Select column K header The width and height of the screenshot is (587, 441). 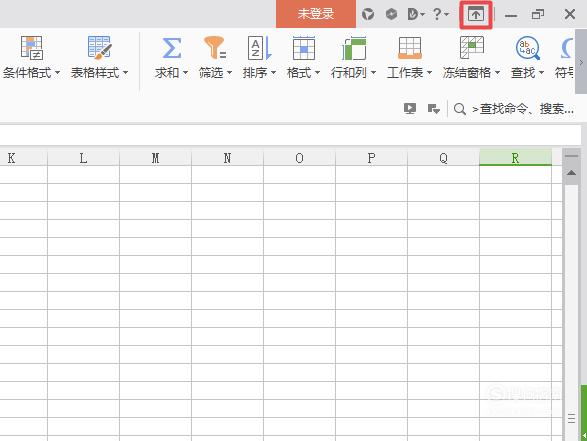24,158
